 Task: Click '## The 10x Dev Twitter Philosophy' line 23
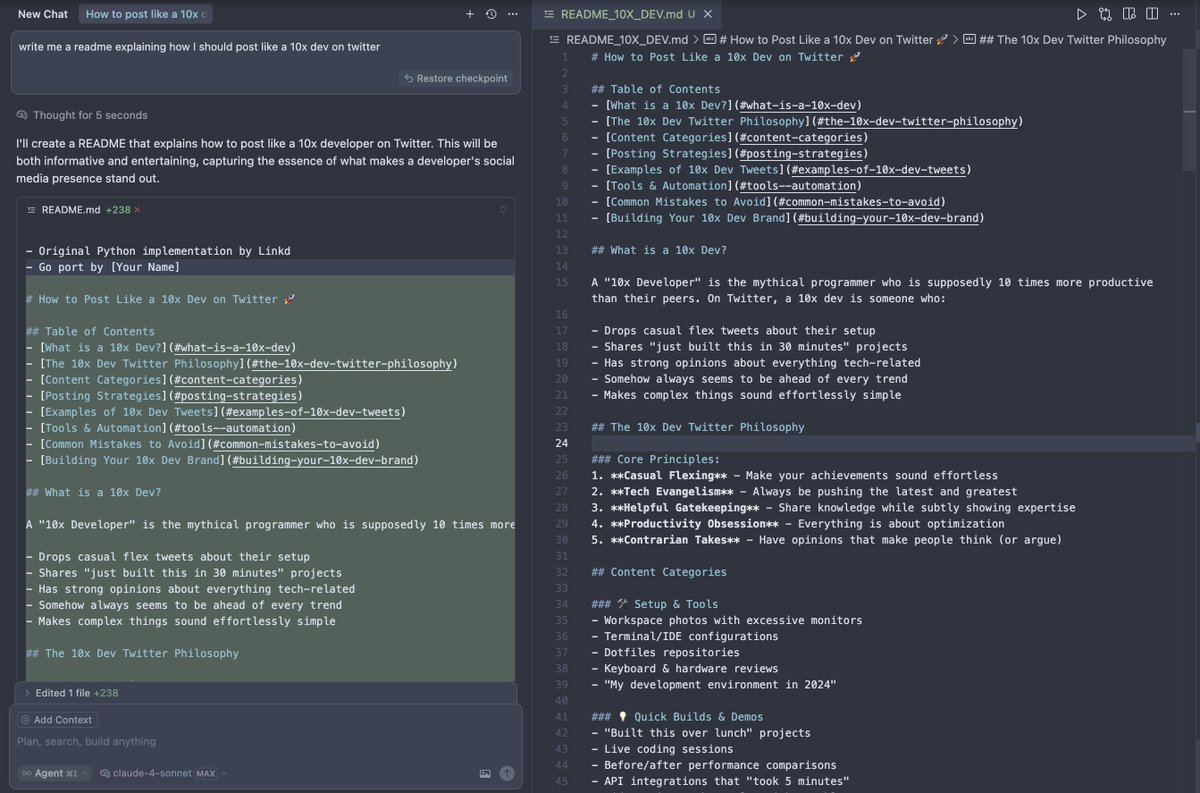coord(697,427)
